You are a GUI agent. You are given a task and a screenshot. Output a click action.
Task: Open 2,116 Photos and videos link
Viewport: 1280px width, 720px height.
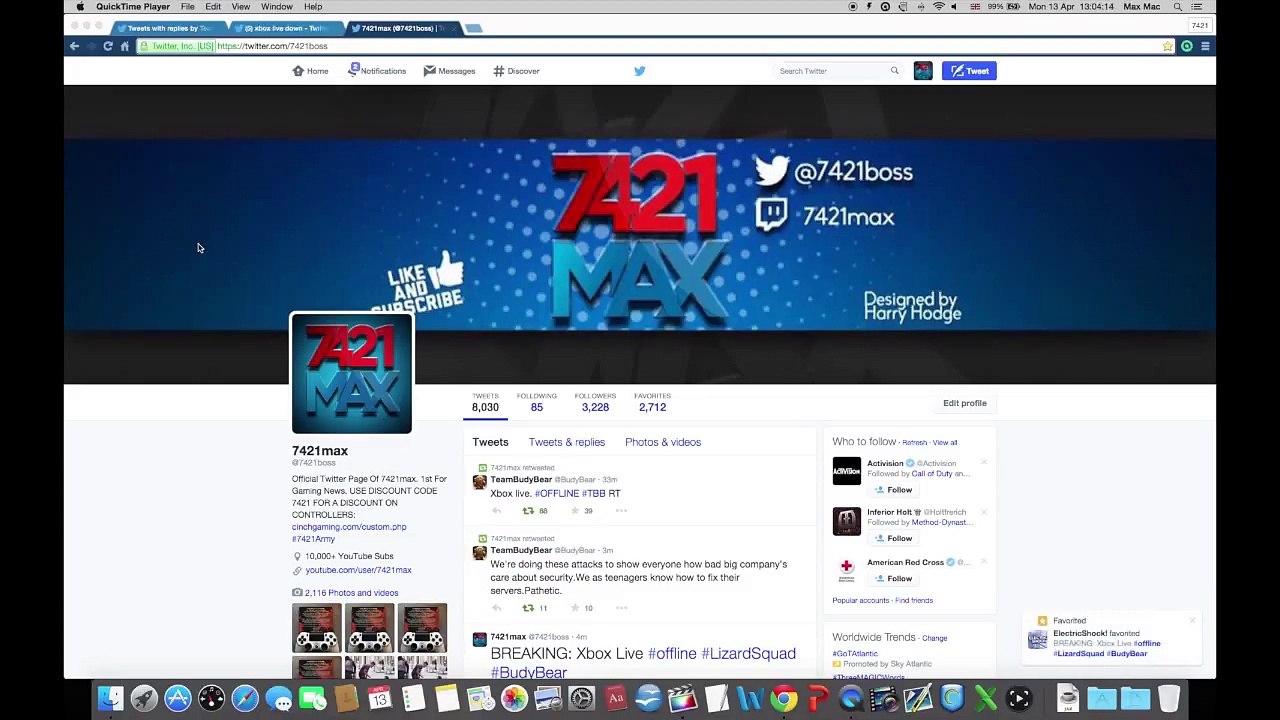pyautogui.click(x=351, y=593)
